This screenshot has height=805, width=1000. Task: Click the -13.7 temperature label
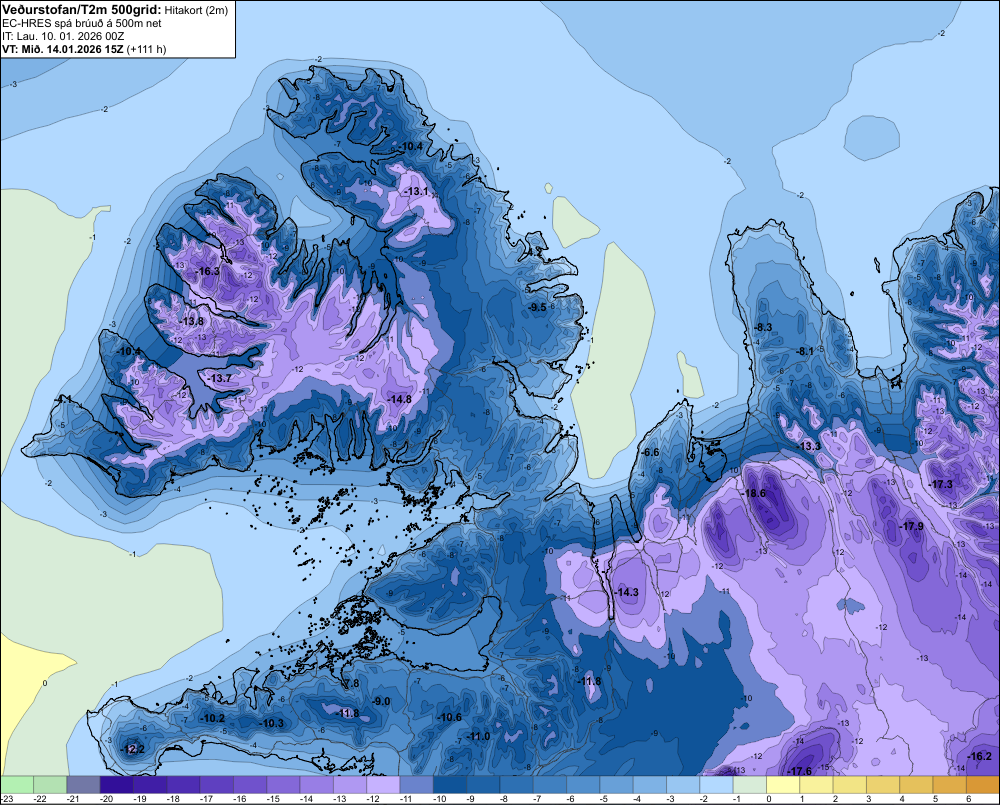point(220,378)
